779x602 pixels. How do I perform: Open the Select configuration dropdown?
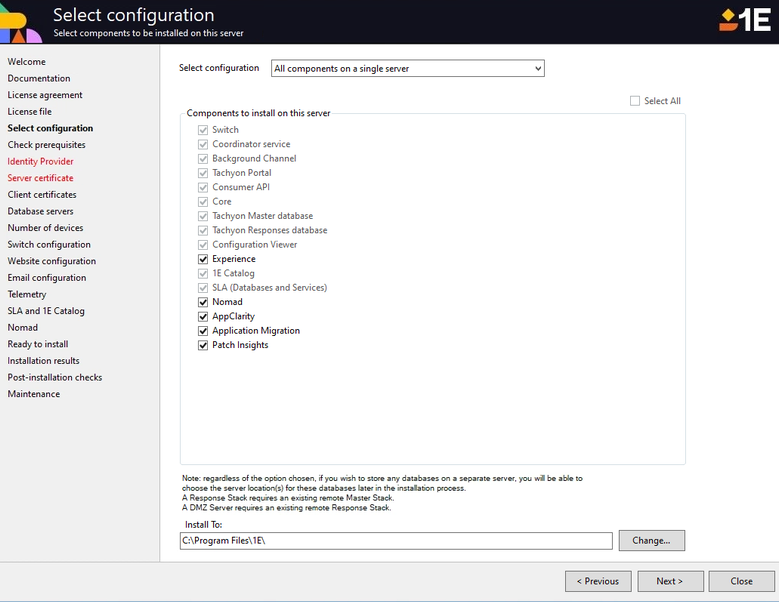point(408,68)
